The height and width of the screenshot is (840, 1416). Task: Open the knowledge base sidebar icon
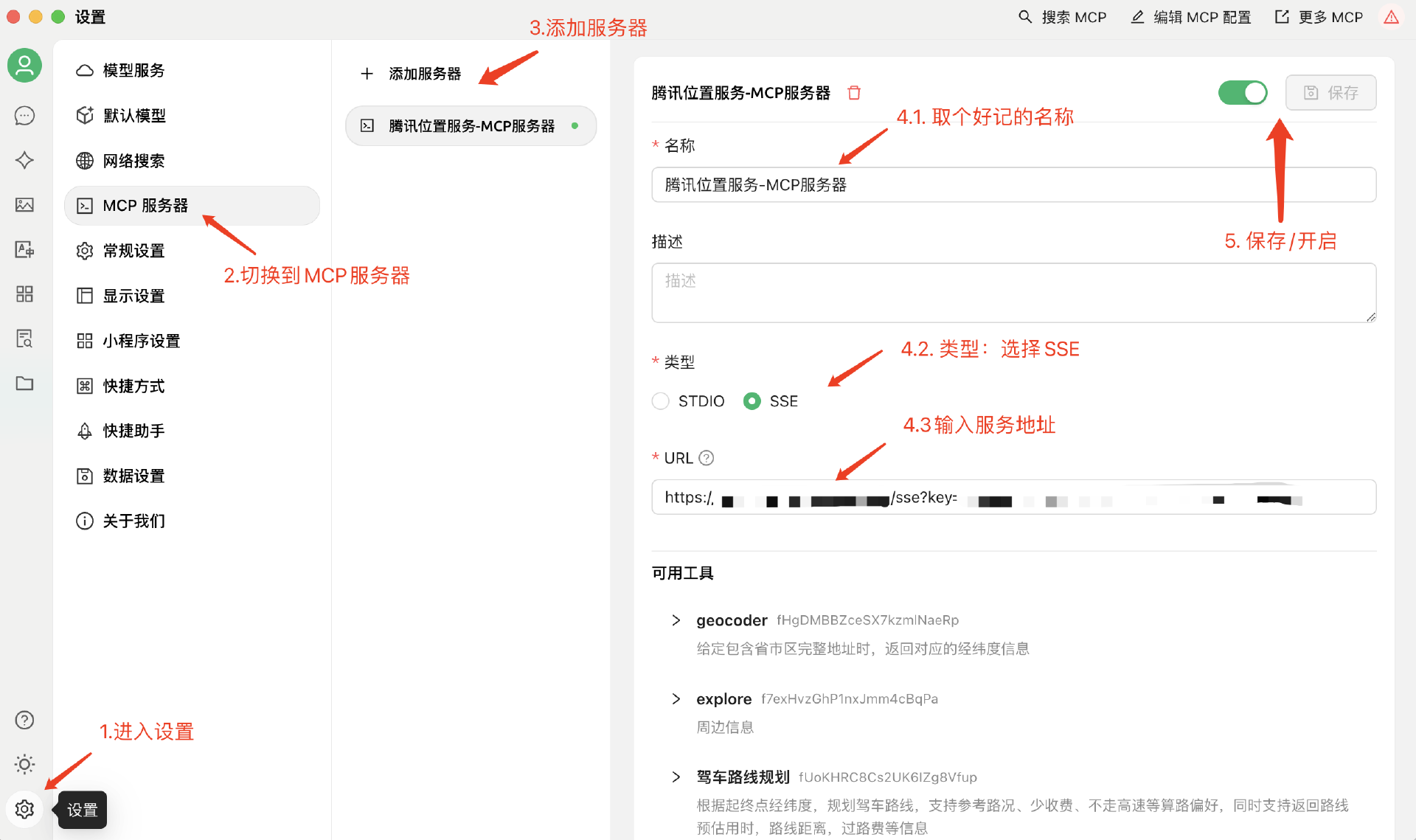pyautogui.click(x=24, y=339)
